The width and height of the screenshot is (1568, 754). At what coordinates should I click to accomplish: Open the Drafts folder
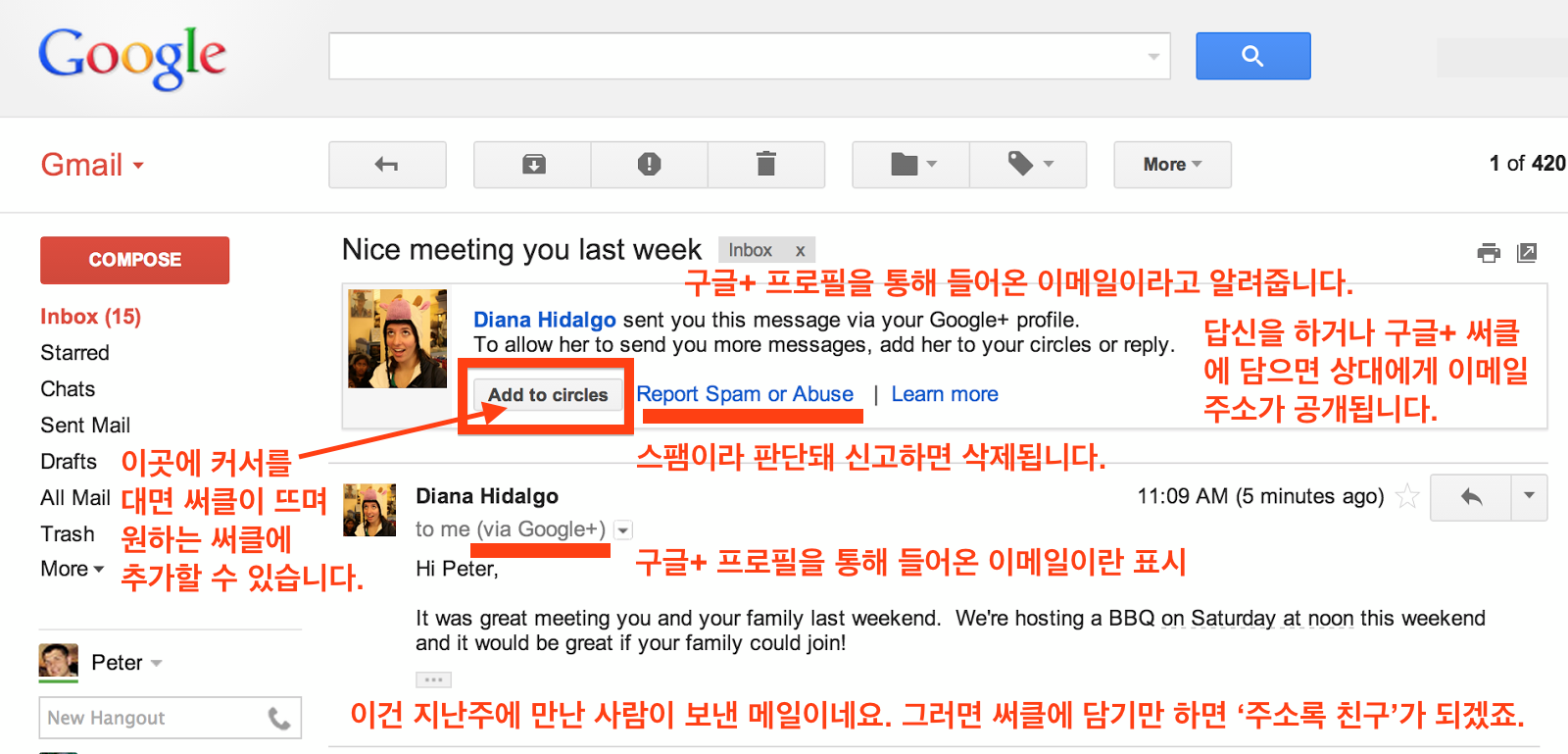pyautogui.click(x=69, y=462)
